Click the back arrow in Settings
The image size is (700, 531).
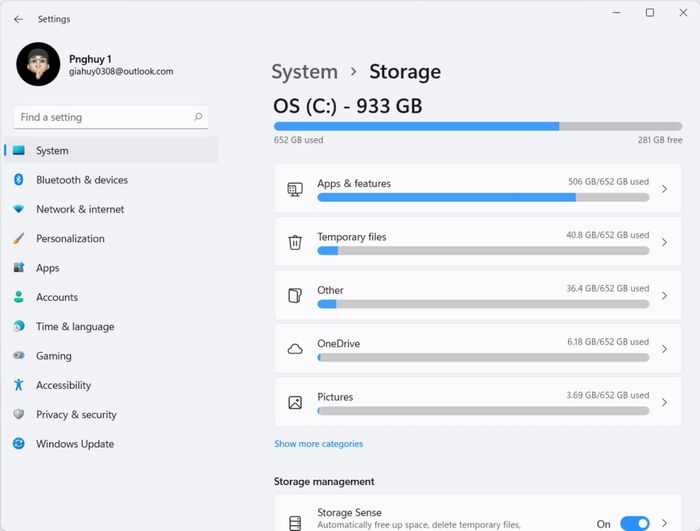tap(18, 19)
